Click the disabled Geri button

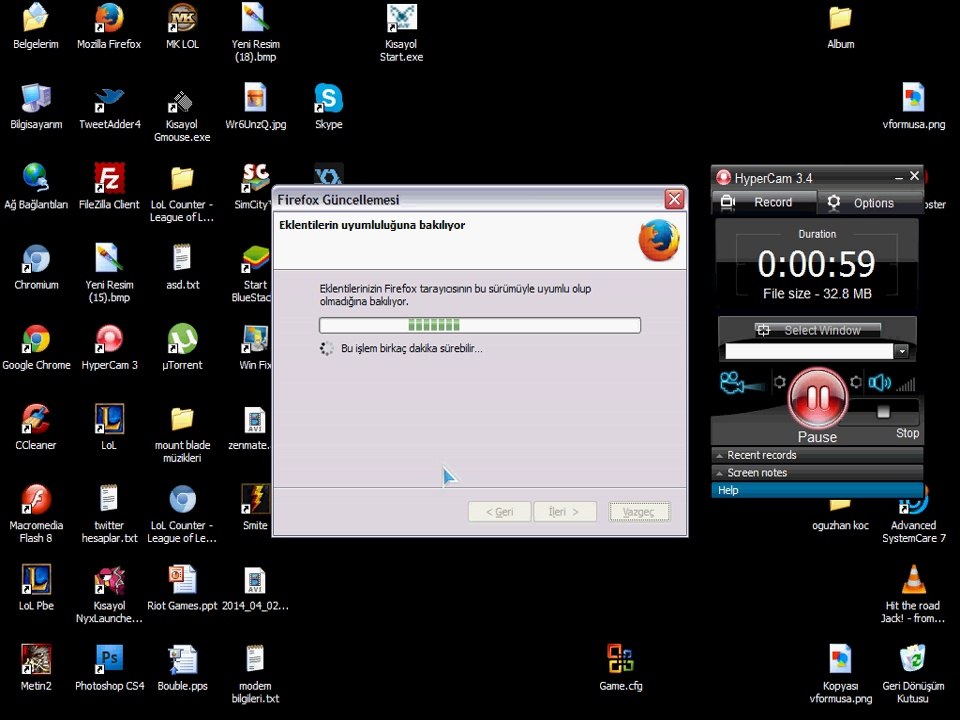(x=500, y=512)
